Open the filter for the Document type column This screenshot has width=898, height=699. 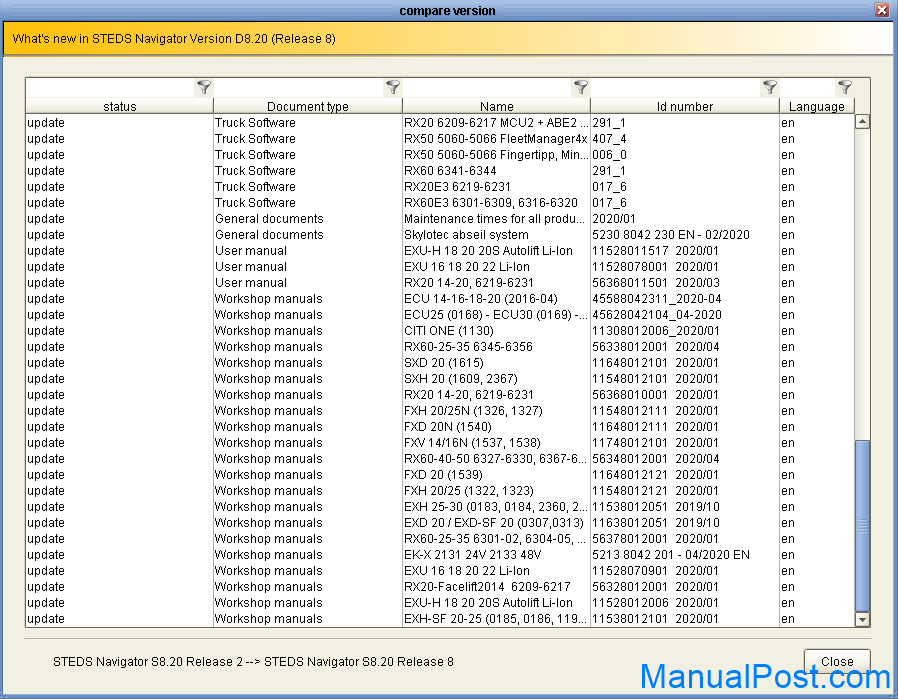pyautogui.click(x=393, y=87)
